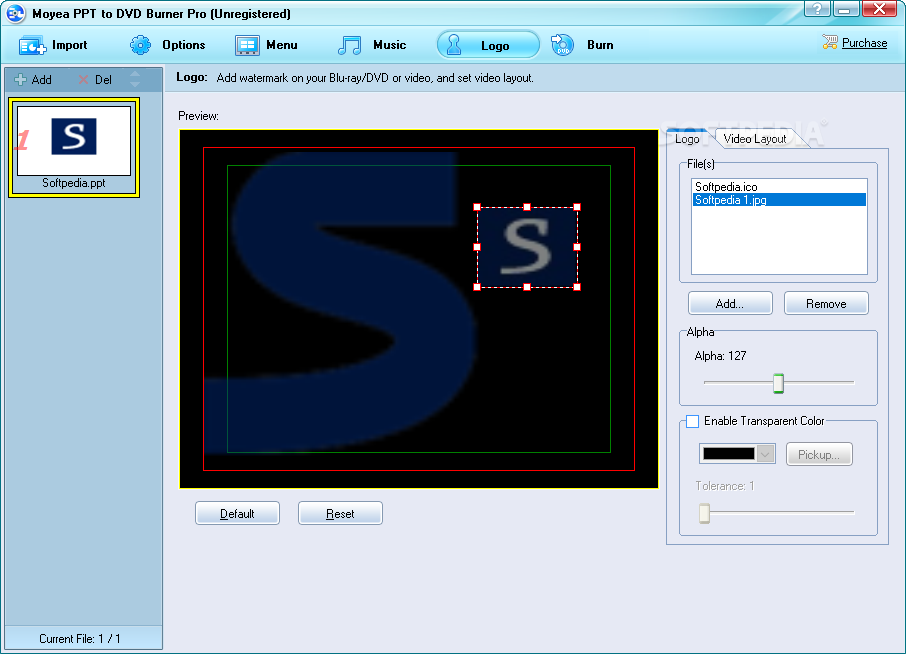Click the Default button below the preview
Image resolution: width=906 pixels, height=654 pixels.
[237, 514]
